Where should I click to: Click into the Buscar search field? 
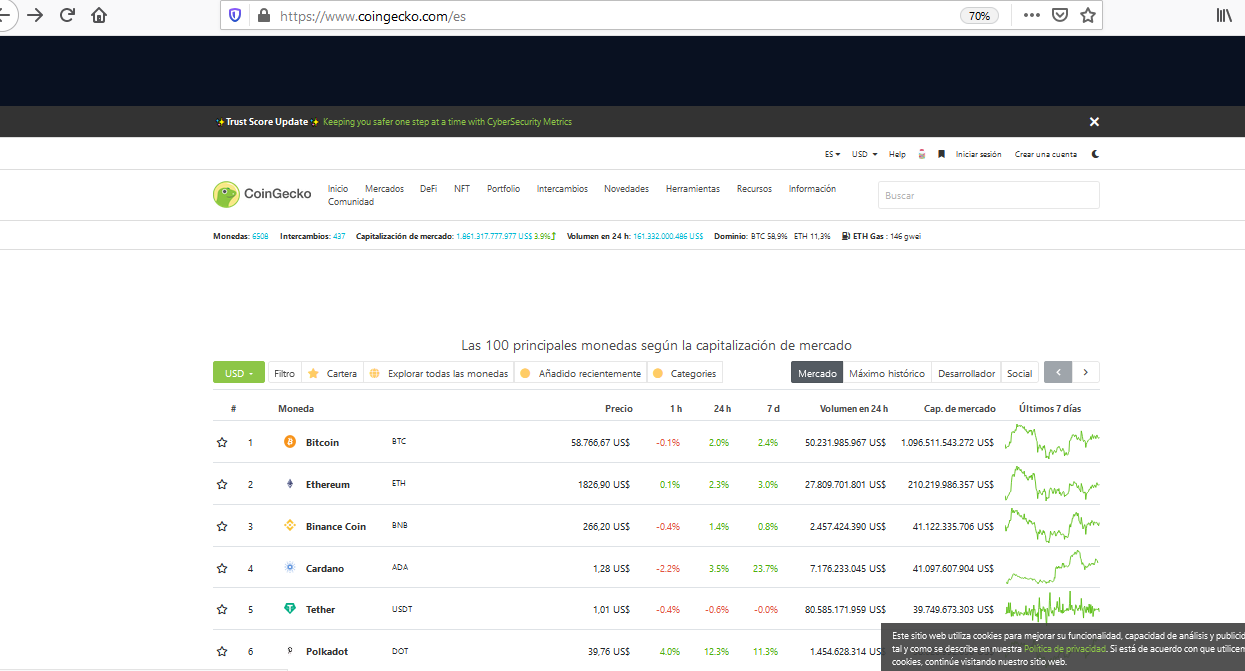pyautogui.click(x=988, y=195)
